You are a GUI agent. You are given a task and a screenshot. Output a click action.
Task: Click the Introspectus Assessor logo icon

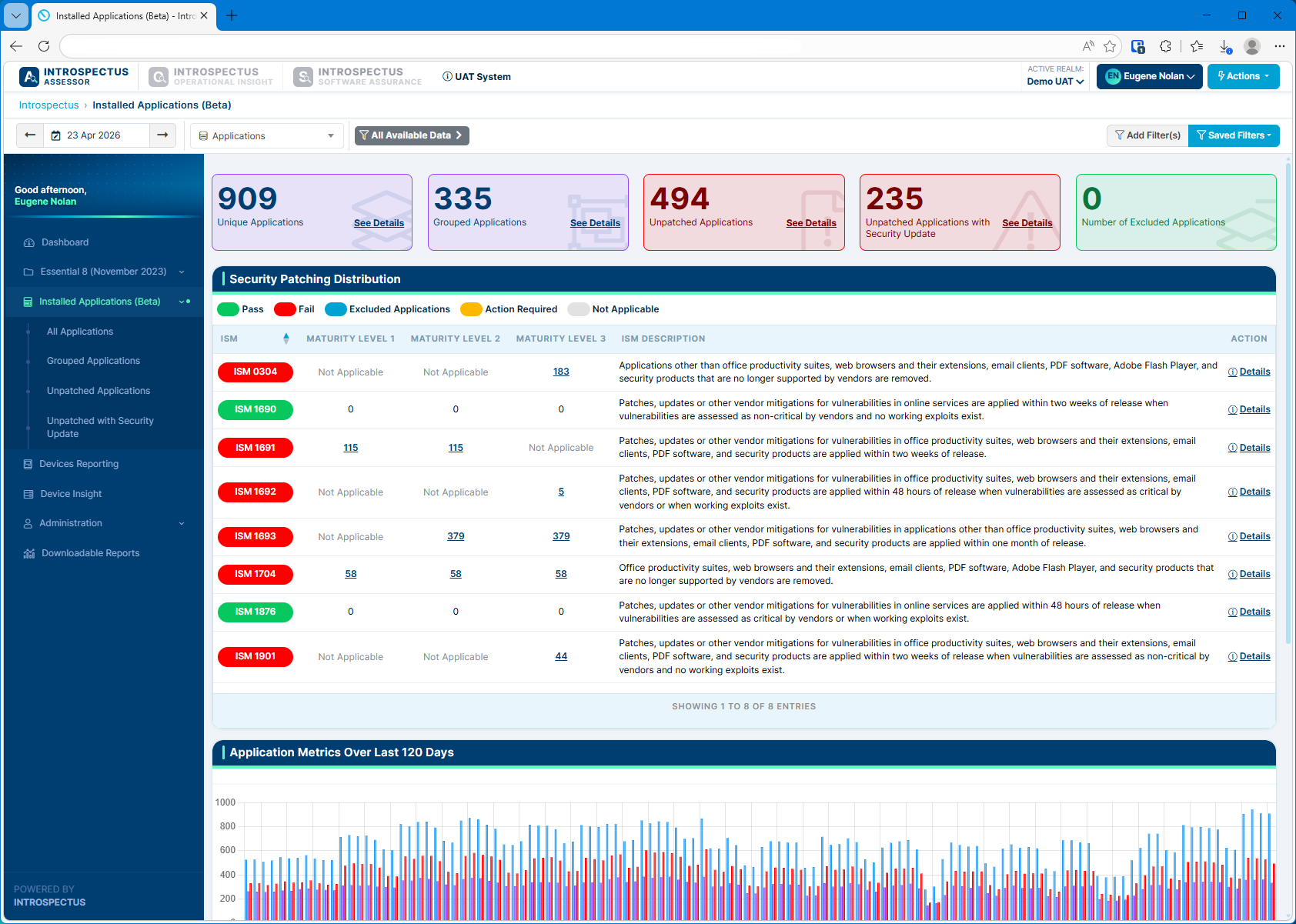point(30,77)
